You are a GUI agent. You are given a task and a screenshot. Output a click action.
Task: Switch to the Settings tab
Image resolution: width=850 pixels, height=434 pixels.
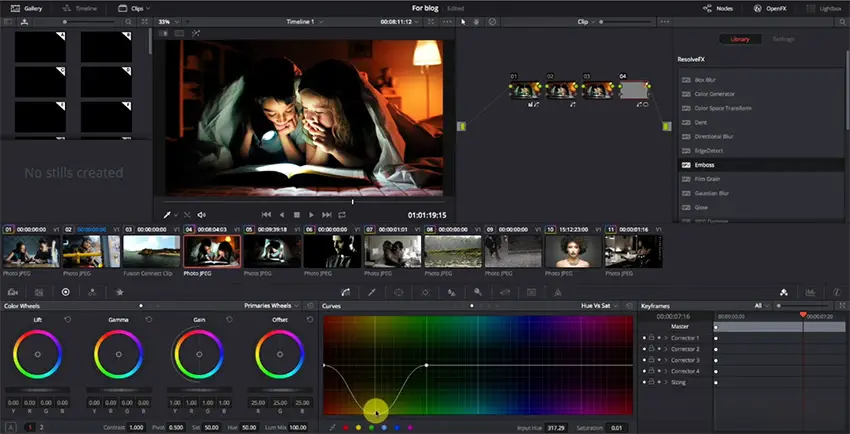pyautogui.click(x=783, y=39)
